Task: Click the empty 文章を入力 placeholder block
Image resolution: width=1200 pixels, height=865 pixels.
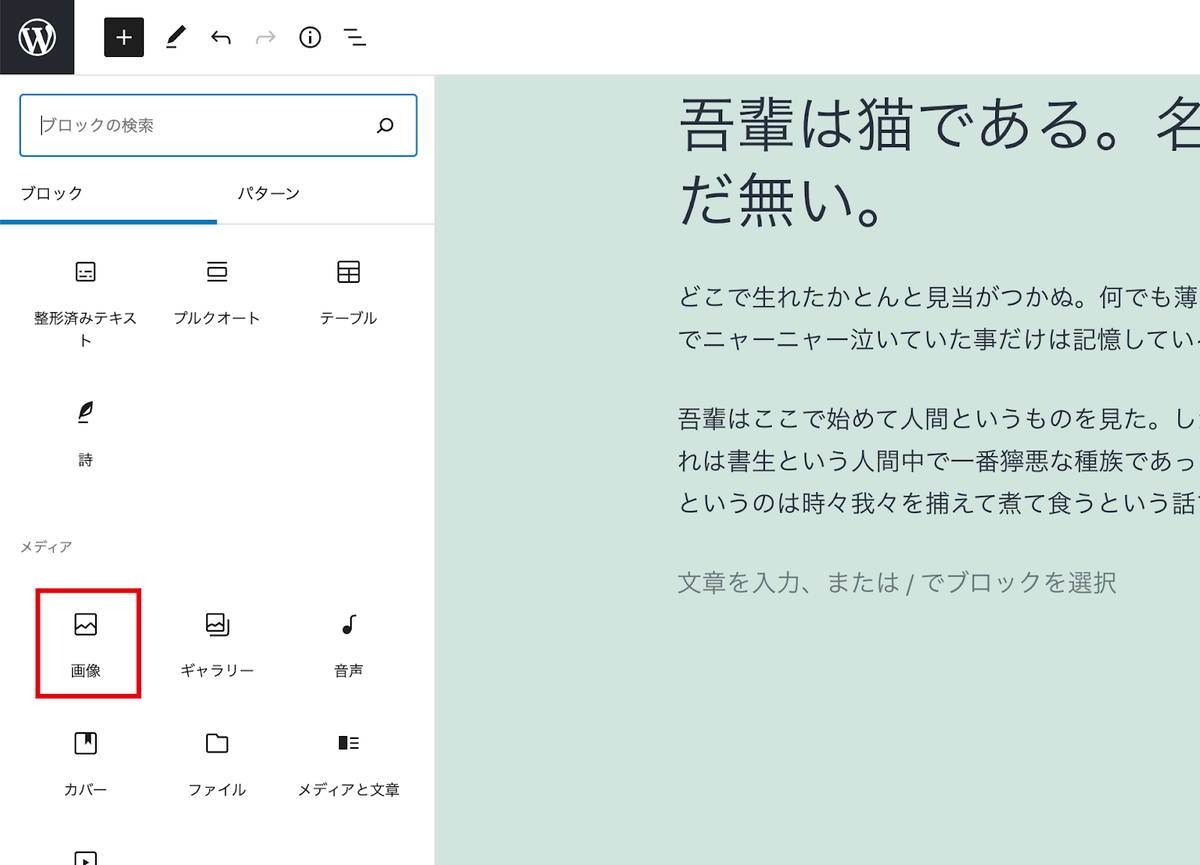Action: point(897,583)
